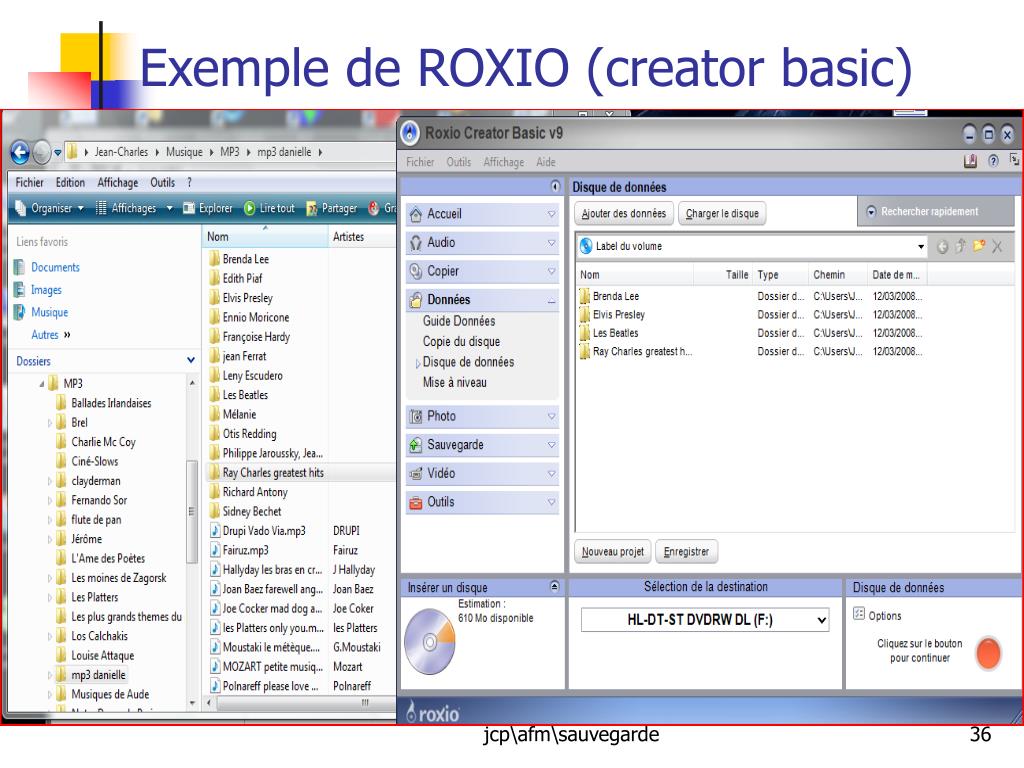The width and height of the screenshot is (1024, 768).
Task: Open the Outils menu in Explorer window
Action: [x=163, y=183]
